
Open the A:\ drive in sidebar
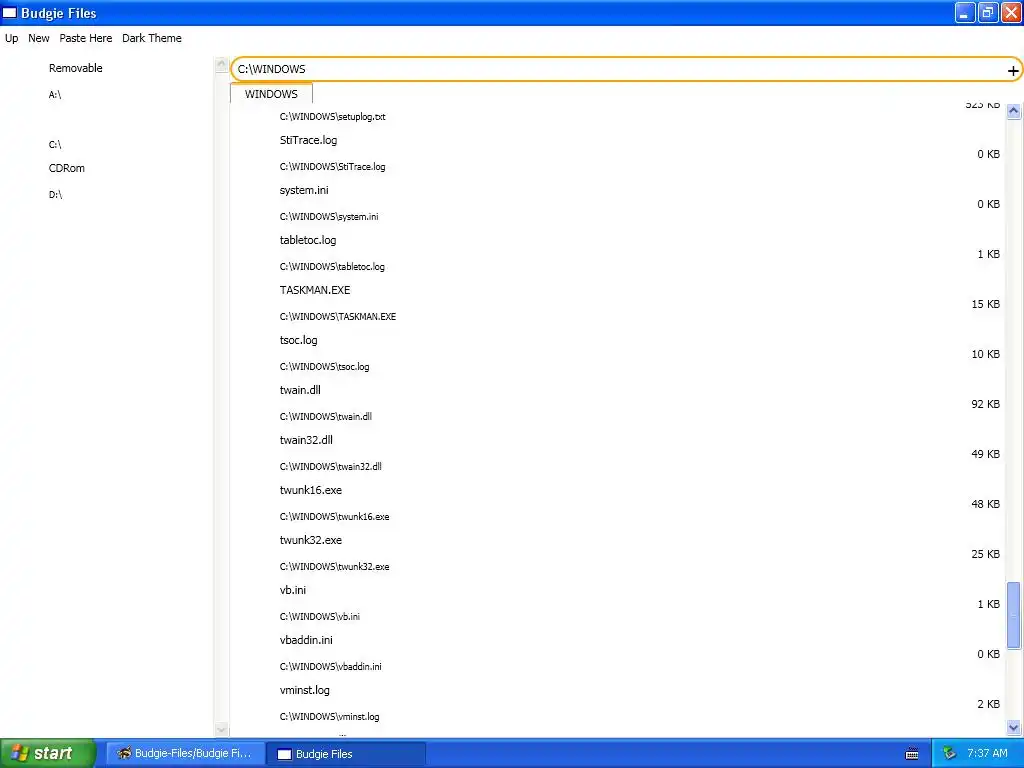coord(55,95)
